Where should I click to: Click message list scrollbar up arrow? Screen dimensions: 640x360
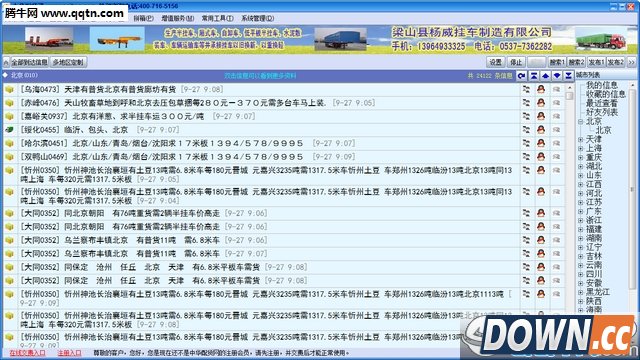(570, 88)
